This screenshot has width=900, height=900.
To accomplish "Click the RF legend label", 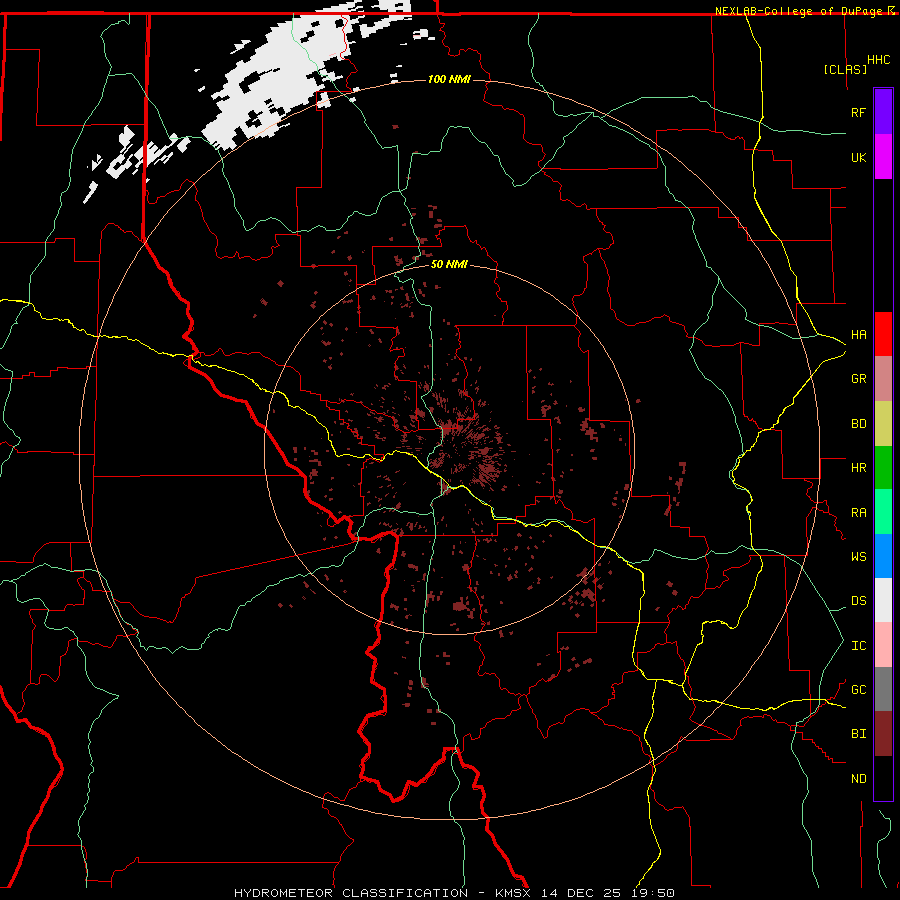I will tap(858, 112).
